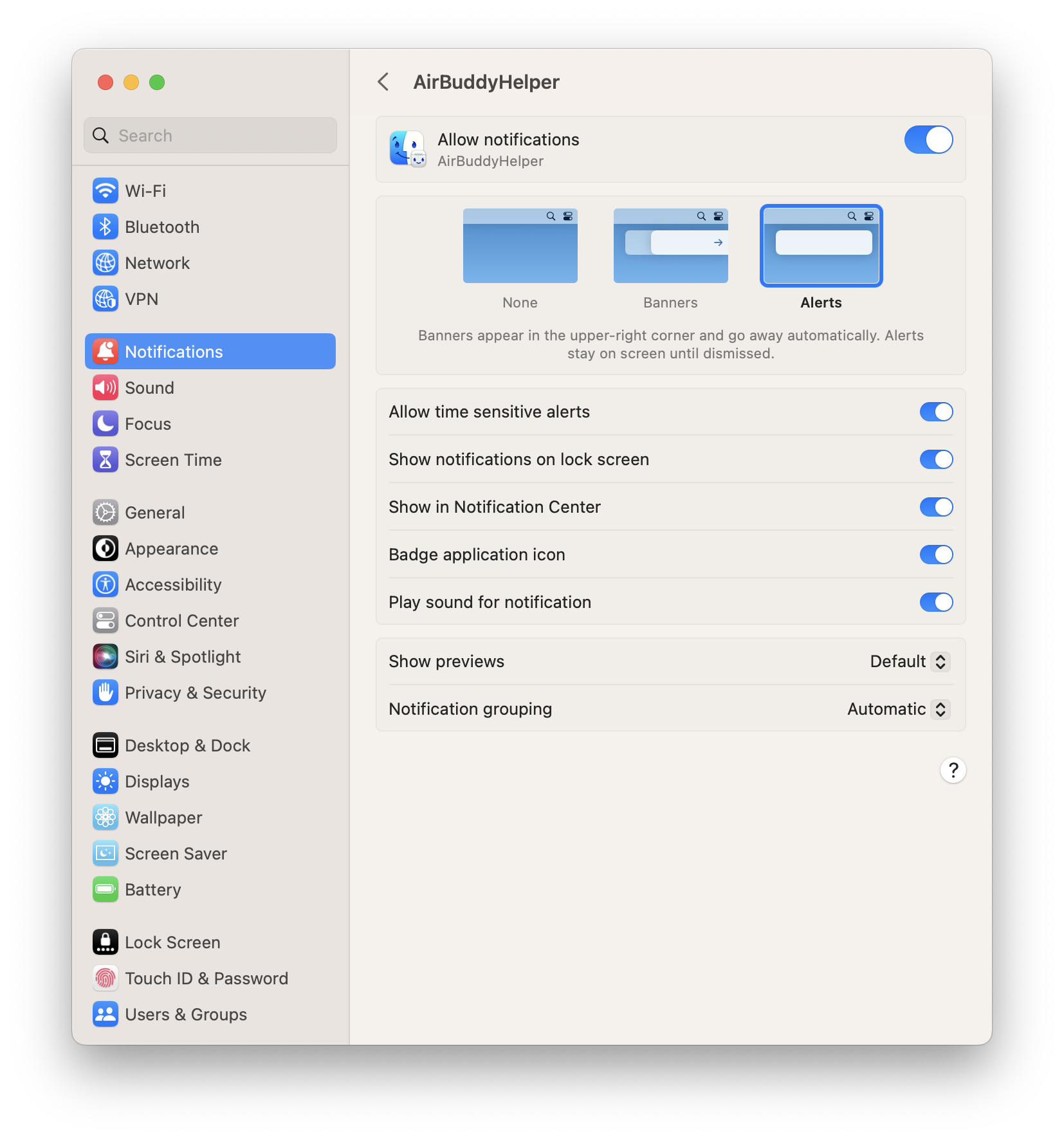
Task: Turn off Play sound for notification
Action: click(936, 602)
